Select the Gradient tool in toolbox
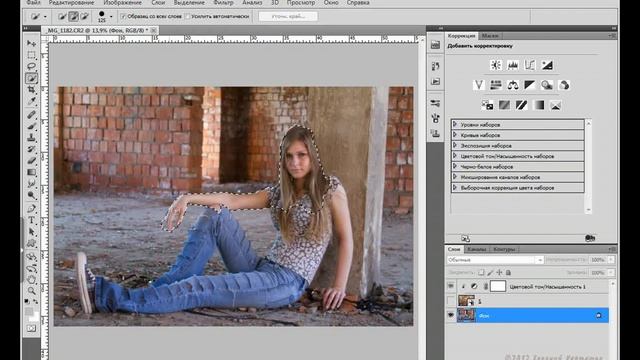 pyautogui.click(x=31, y=173)
